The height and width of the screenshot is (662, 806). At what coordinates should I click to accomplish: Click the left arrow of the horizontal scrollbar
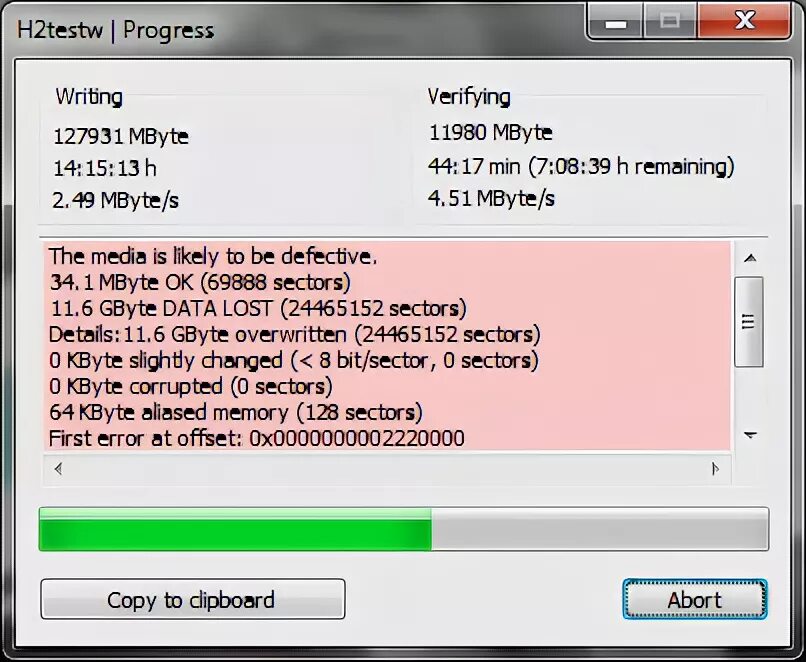point(58,469)
